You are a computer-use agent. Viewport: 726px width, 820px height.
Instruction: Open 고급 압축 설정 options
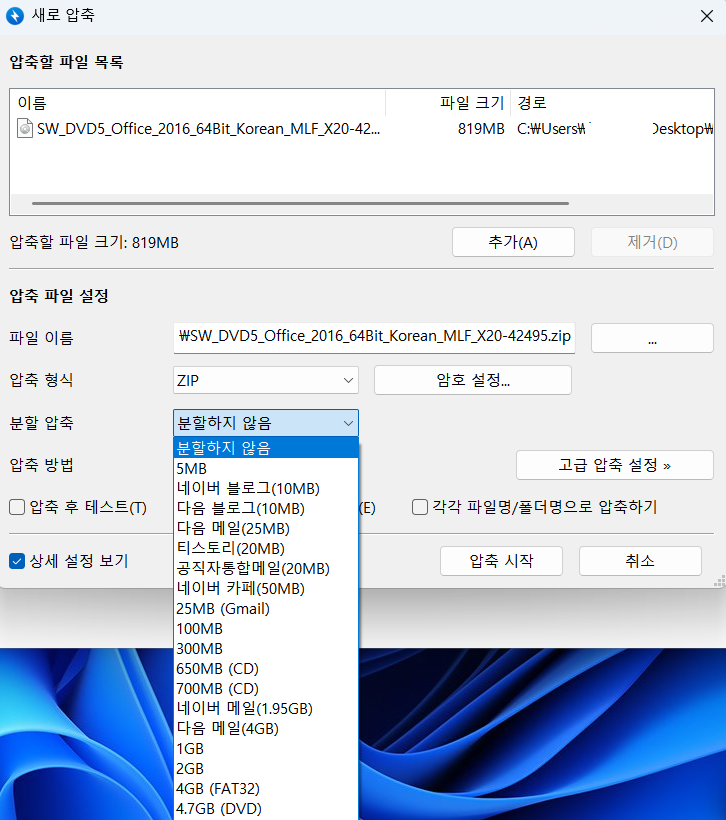[615, 465]
